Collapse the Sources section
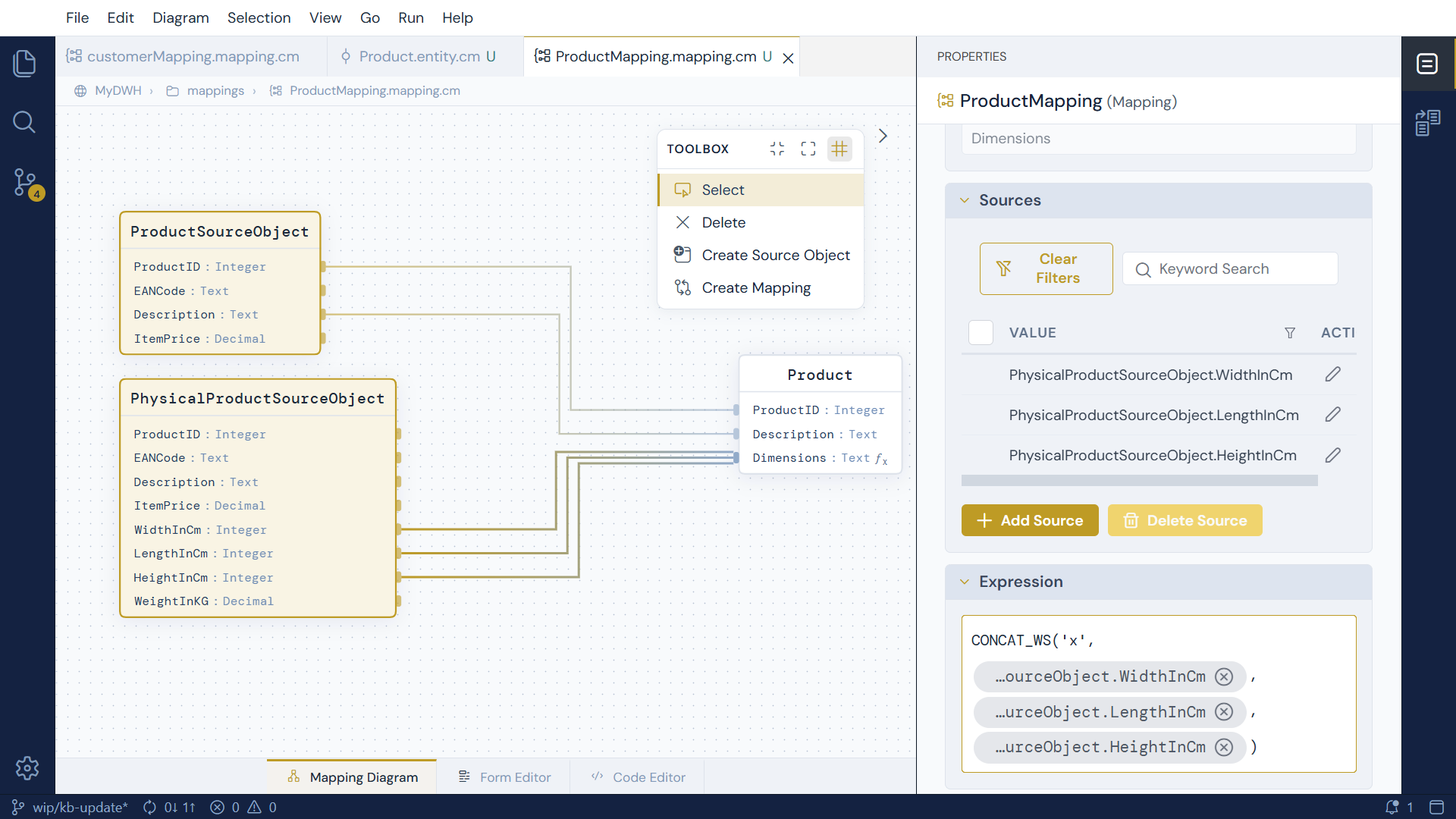Image resolution: width=1456 pixels, height=819 pixels. [x=965, y=200]
